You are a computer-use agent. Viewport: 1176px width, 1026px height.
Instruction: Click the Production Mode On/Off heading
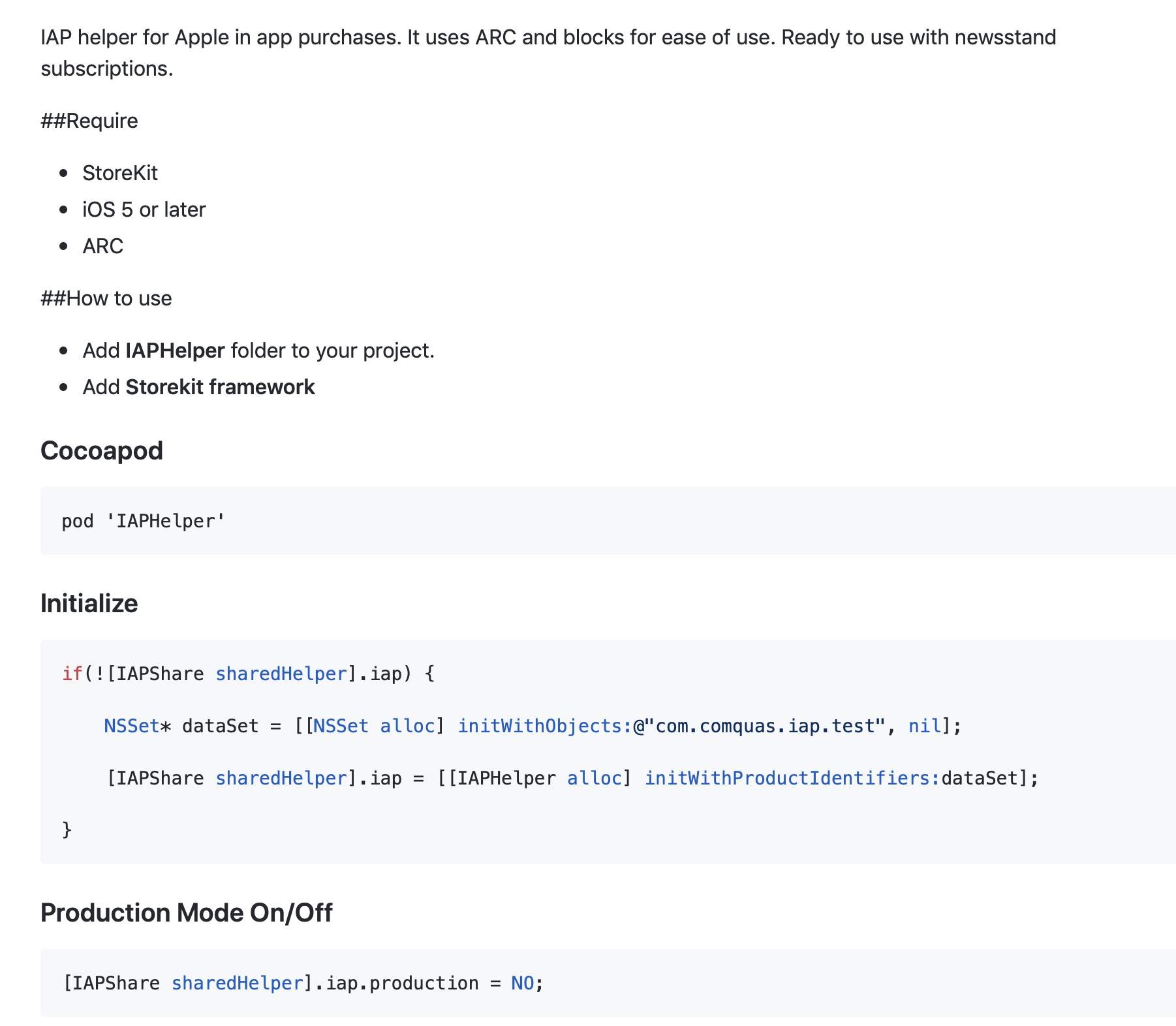point(186,913)
